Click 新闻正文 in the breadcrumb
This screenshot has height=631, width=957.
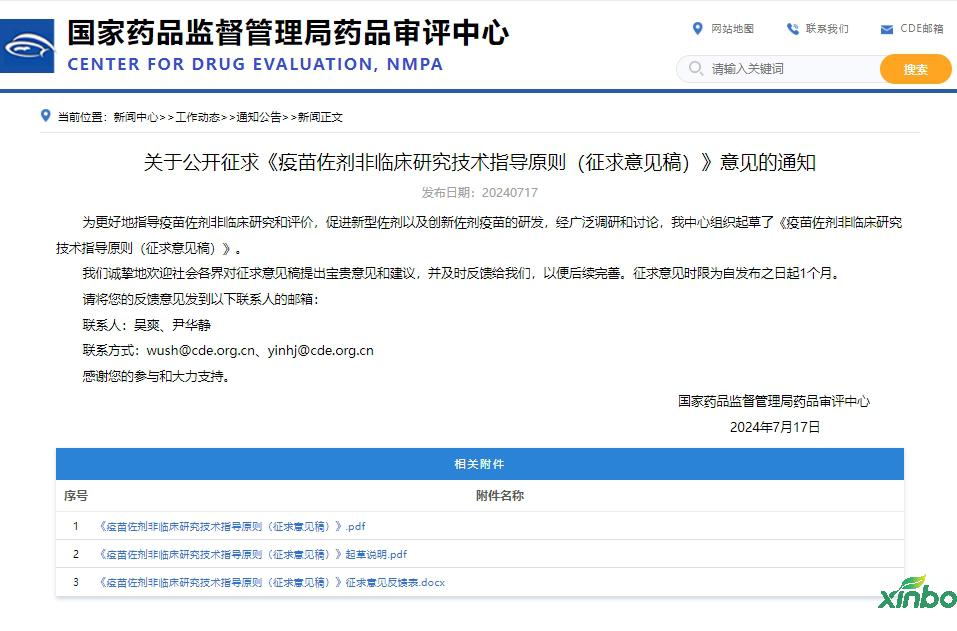pyautogui.click(x=320, y=117)
